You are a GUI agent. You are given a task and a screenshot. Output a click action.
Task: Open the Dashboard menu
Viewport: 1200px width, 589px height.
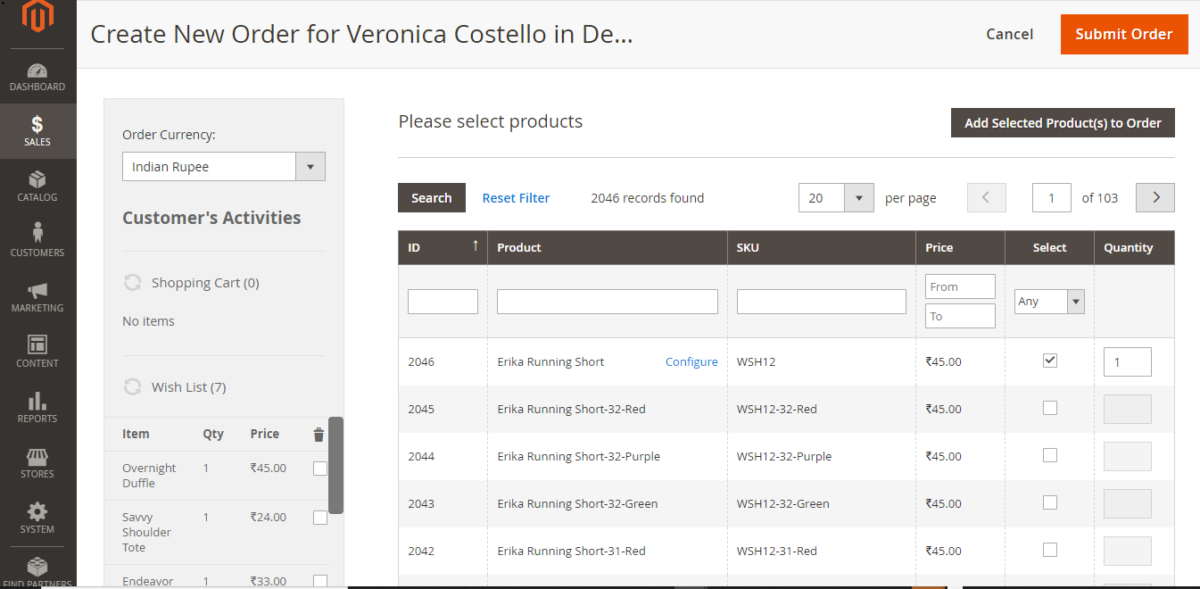point(38,77)
